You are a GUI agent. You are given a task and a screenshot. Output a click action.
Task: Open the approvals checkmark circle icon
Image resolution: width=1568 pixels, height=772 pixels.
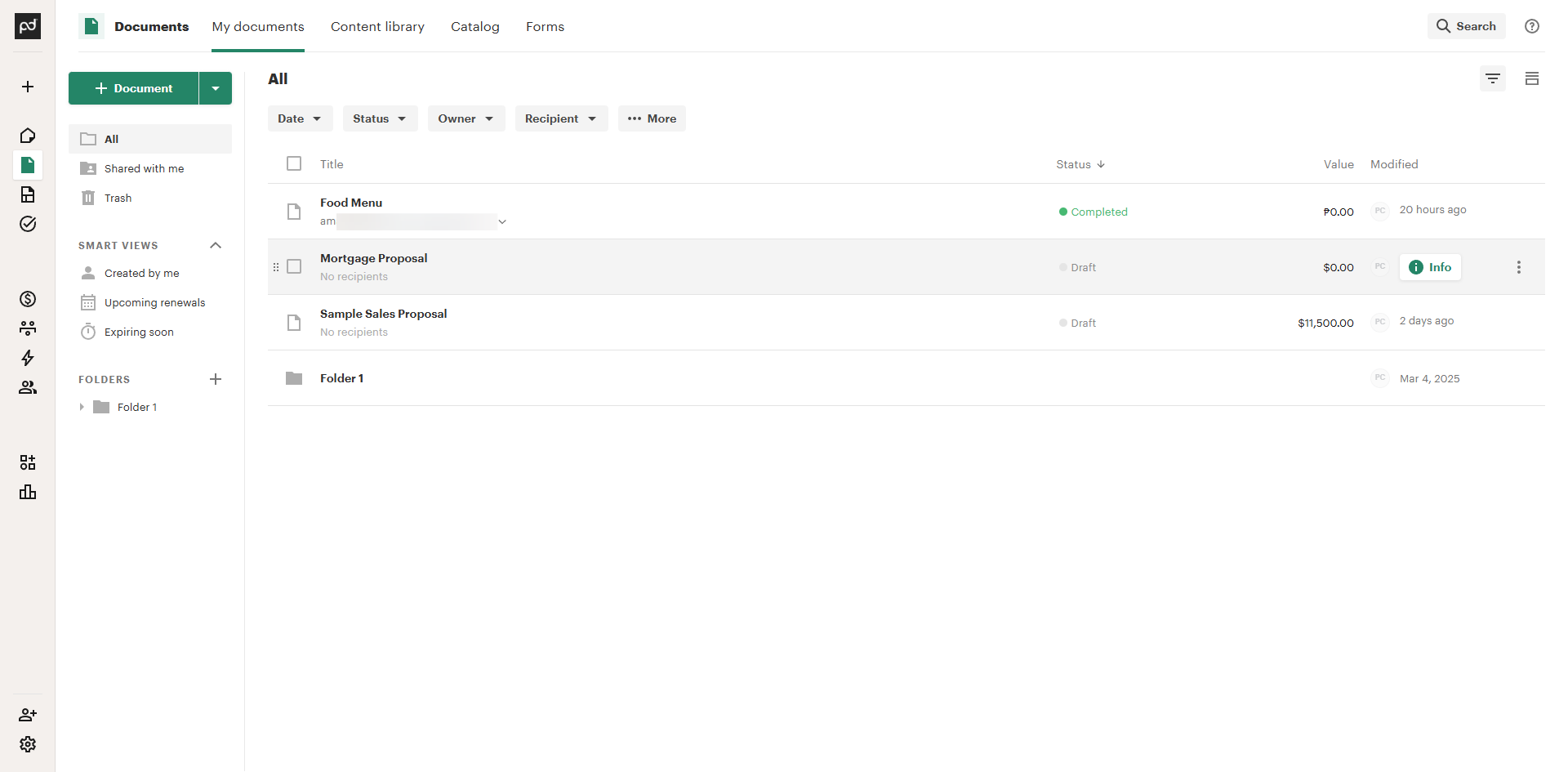point(28,224)
